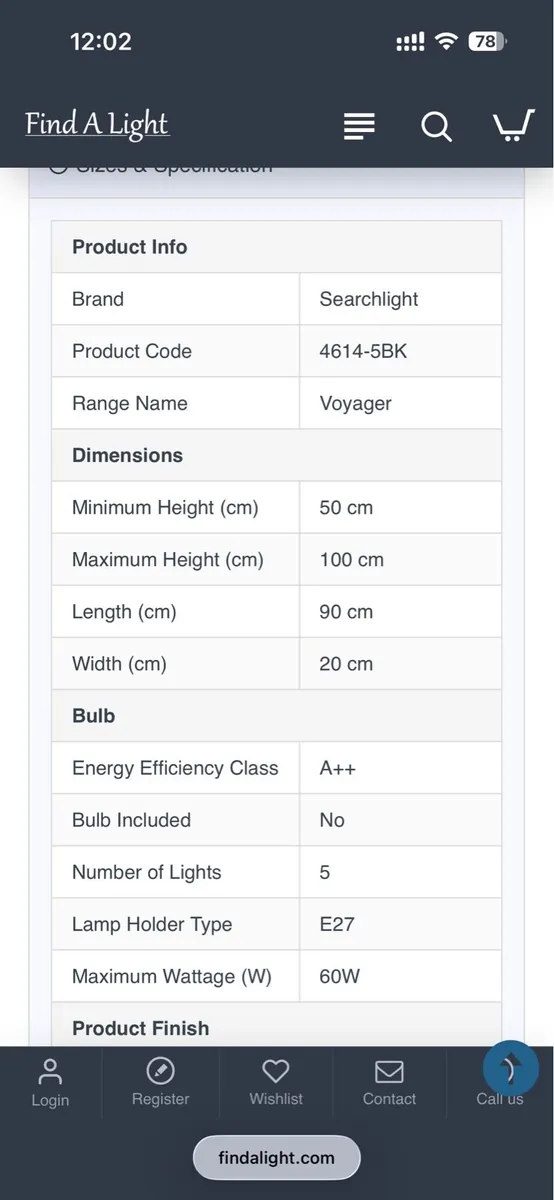554x1200 pixels.
Task: Tap the Register compass icon
Action: tap(160, 1071)
